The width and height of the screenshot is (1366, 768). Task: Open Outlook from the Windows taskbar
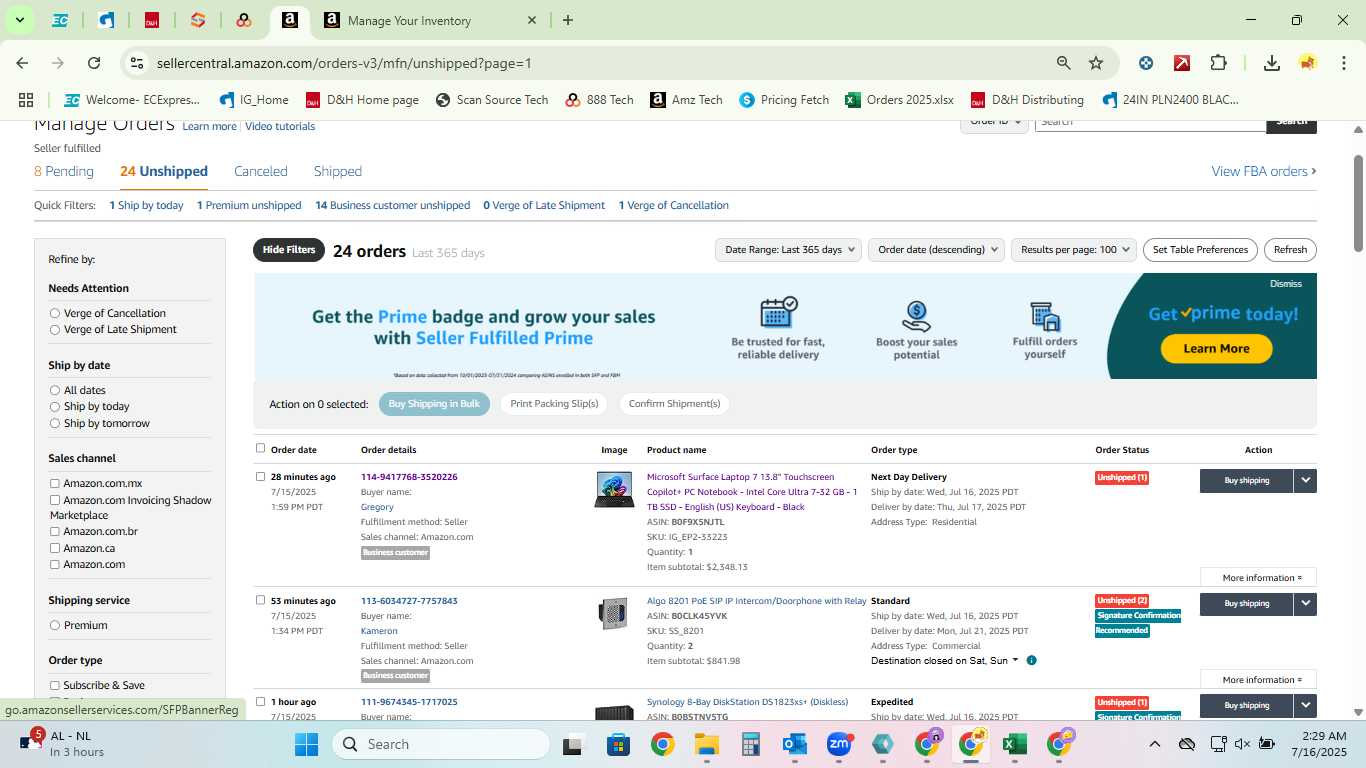(795, 744)
